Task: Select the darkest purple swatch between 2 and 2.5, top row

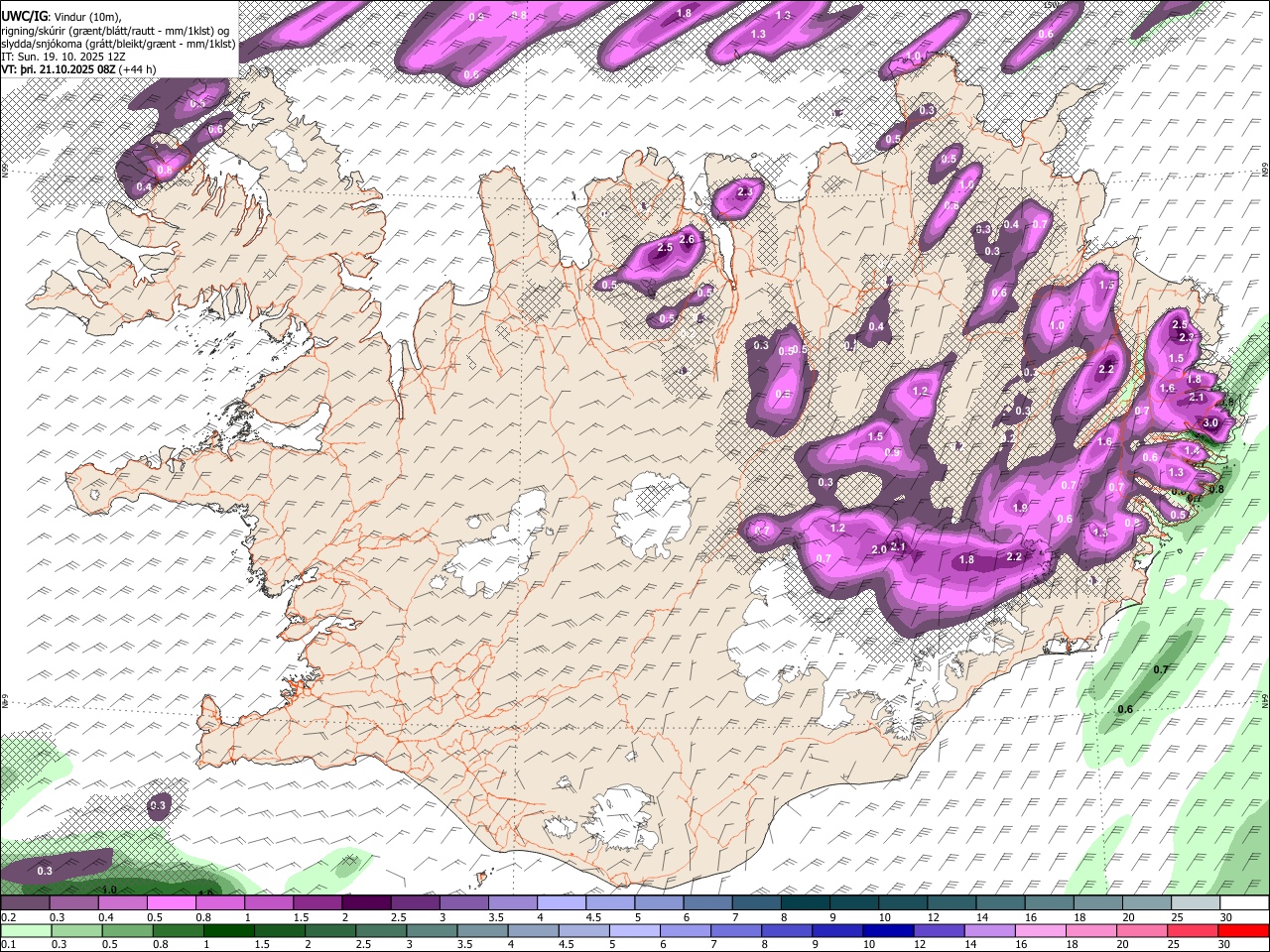Action: point(366,903)
